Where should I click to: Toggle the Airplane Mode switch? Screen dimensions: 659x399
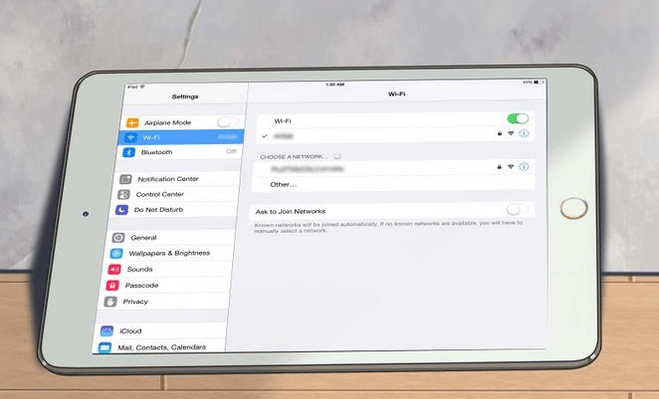point(228,122)
